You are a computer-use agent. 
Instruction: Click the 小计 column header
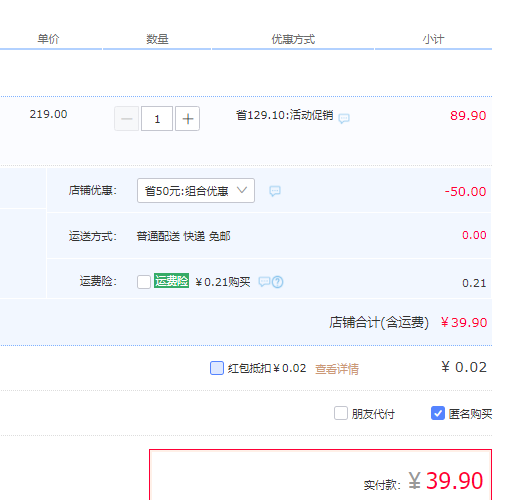433,39
